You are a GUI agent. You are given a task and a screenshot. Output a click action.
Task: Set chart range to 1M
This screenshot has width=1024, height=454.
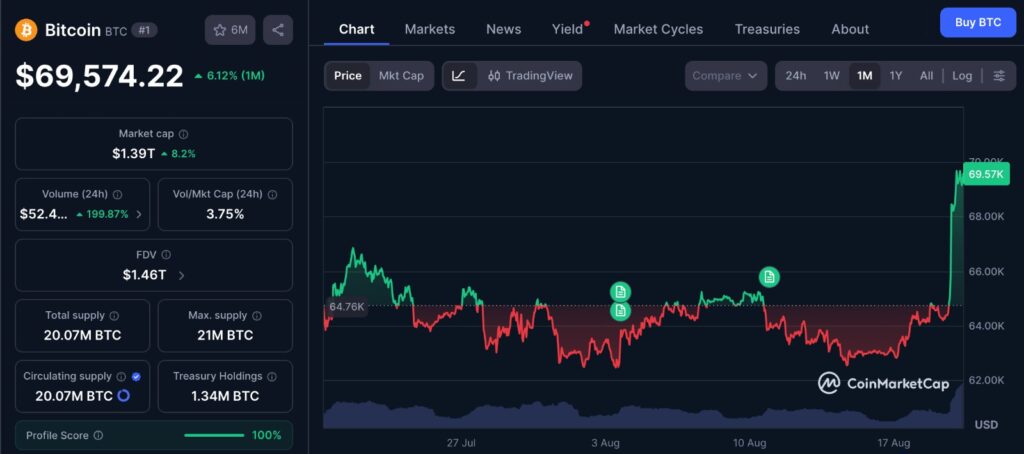pyautogui.click(x=865, y=76)
